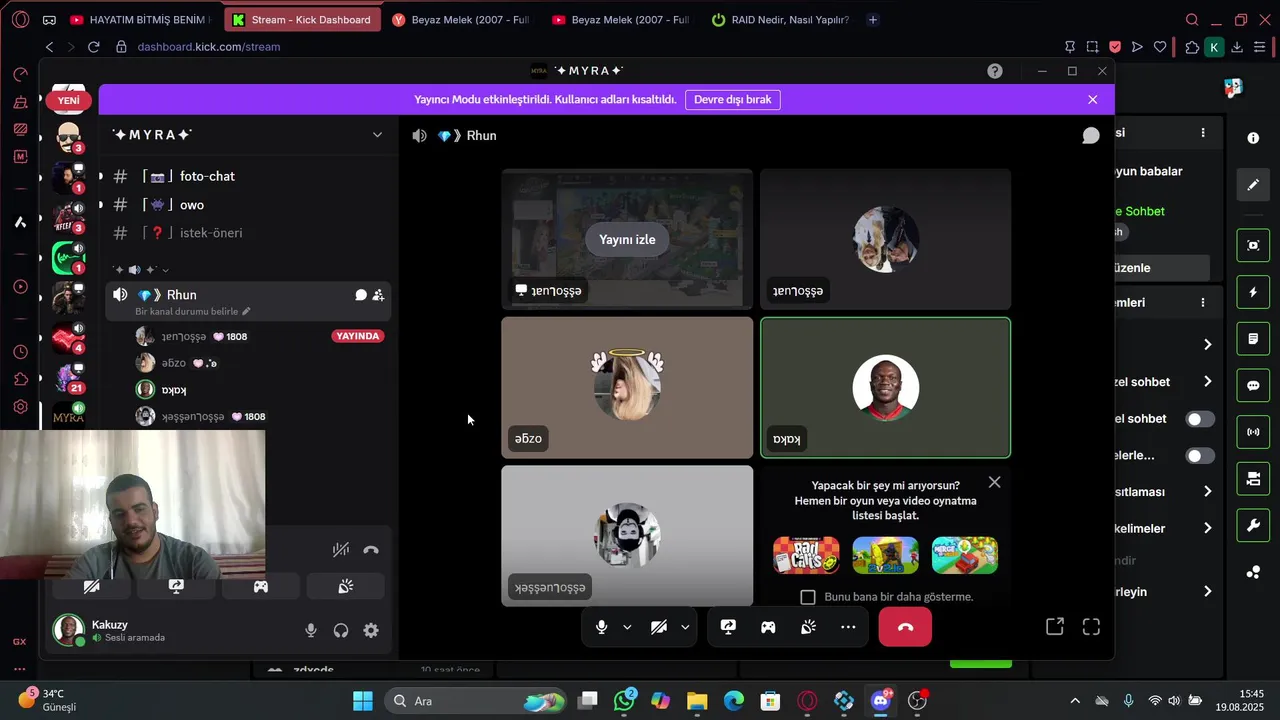Open the server with the 21 badge
Image resolution: width=1280 pixels, height=720 pixels.
click(x=69, y=377)
